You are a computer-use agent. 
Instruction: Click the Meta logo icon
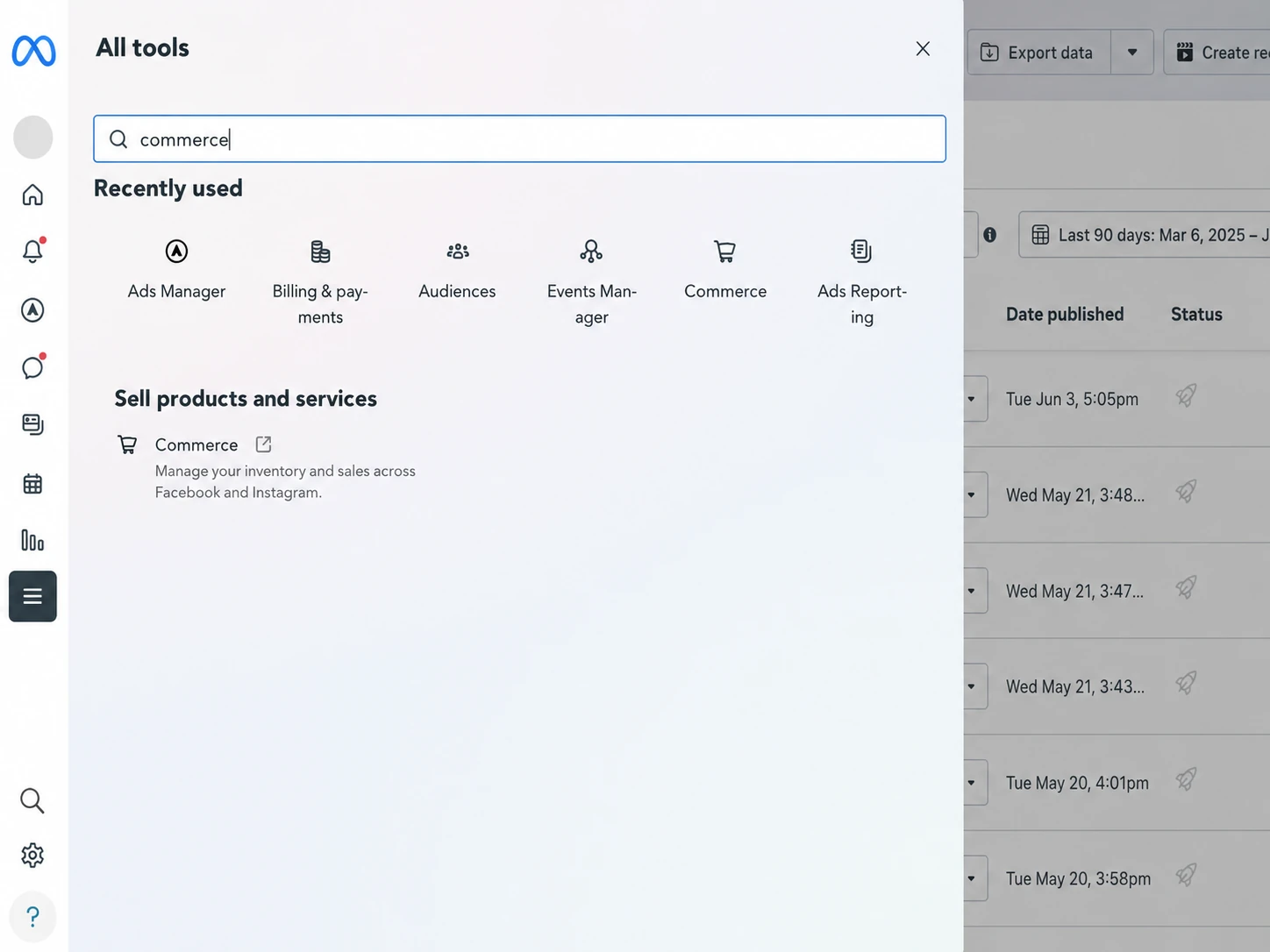pyautogui.click(x=33, y=51)
